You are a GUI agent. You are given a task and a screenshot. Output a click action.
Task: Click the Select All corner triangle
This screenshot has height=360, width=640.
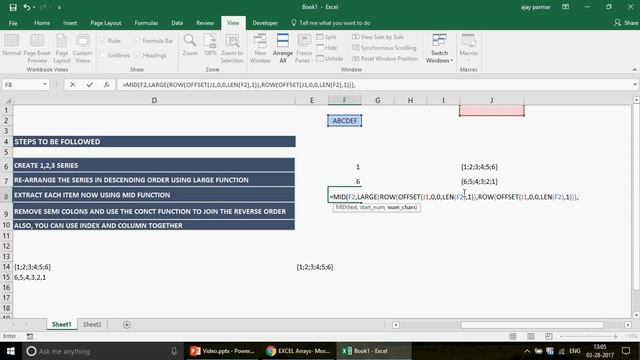[x=7, y=100]
